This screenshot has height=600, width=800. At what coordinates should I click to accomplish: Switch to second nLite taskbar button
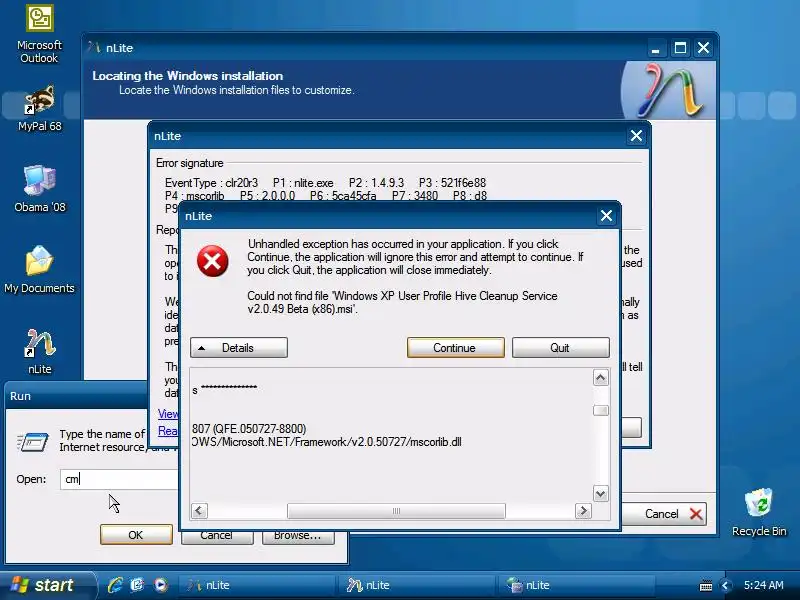(x=416, y=585)
